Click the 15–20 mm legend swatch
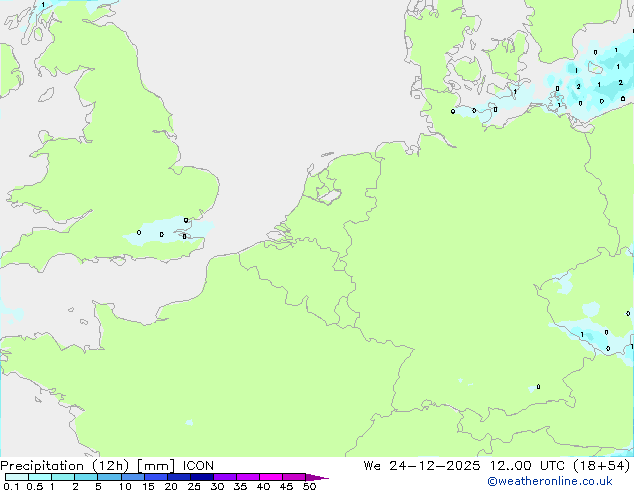Screen dimensions: 634x490 point(155,477)
